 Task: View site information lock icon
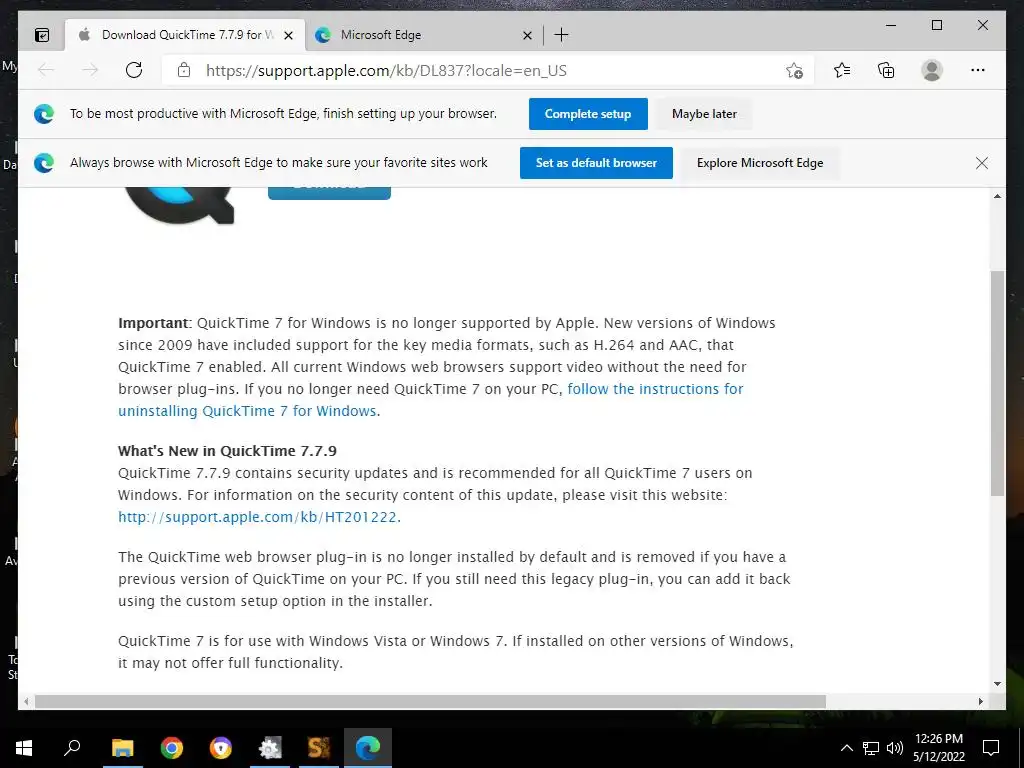tap(184, 70)
